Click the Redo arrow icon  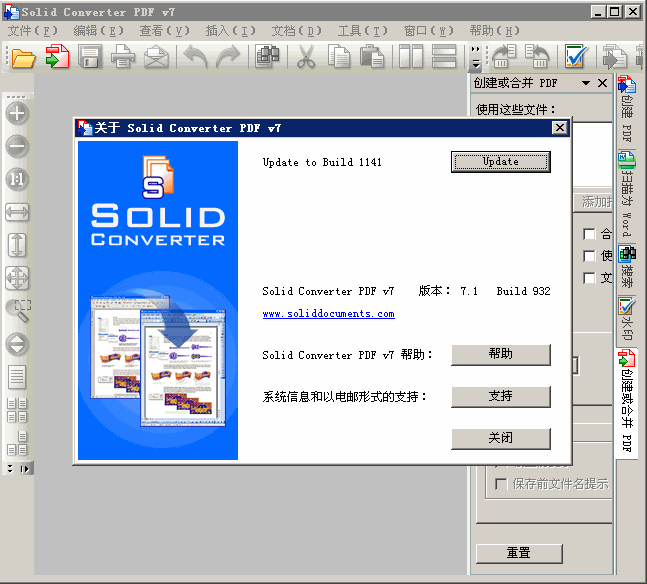coord(228,57)
